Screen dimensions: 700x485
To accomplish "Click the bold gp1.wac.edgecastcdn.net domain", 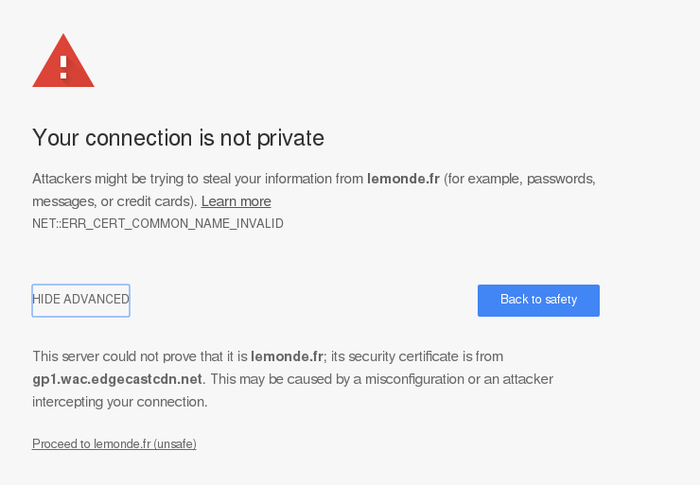I will point(117,379).
